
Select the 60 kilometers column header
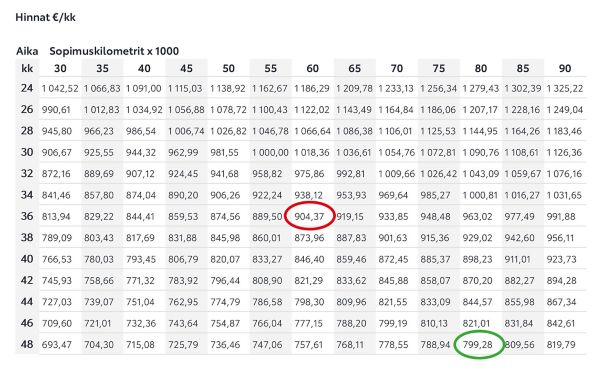coord(312,68)
